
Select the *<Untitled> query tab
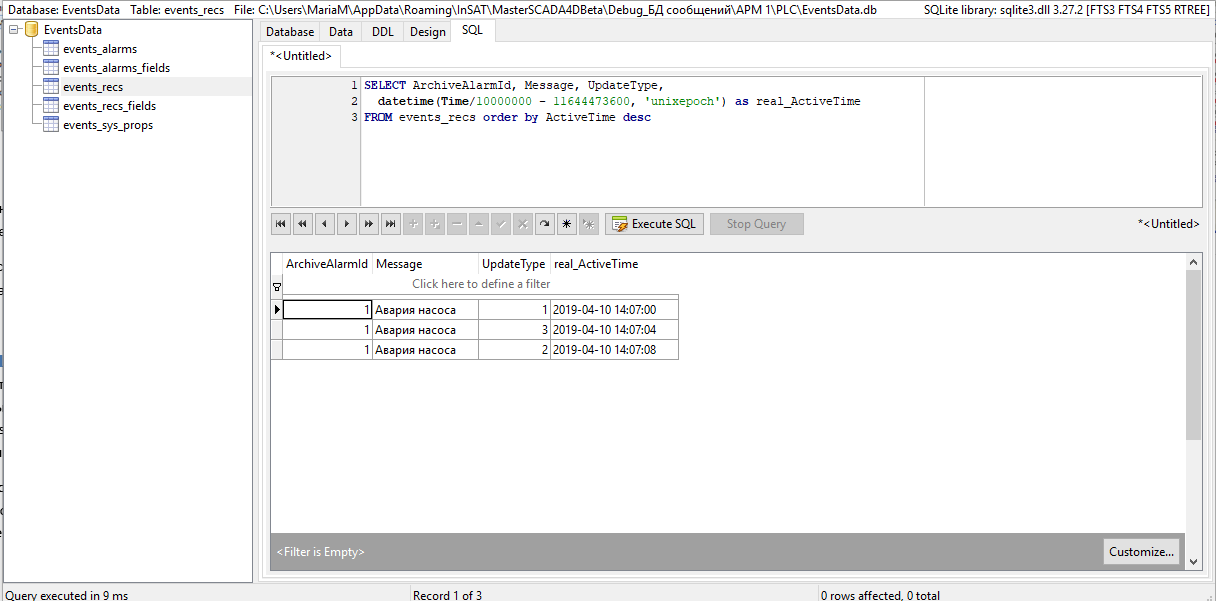pos(300,56)
